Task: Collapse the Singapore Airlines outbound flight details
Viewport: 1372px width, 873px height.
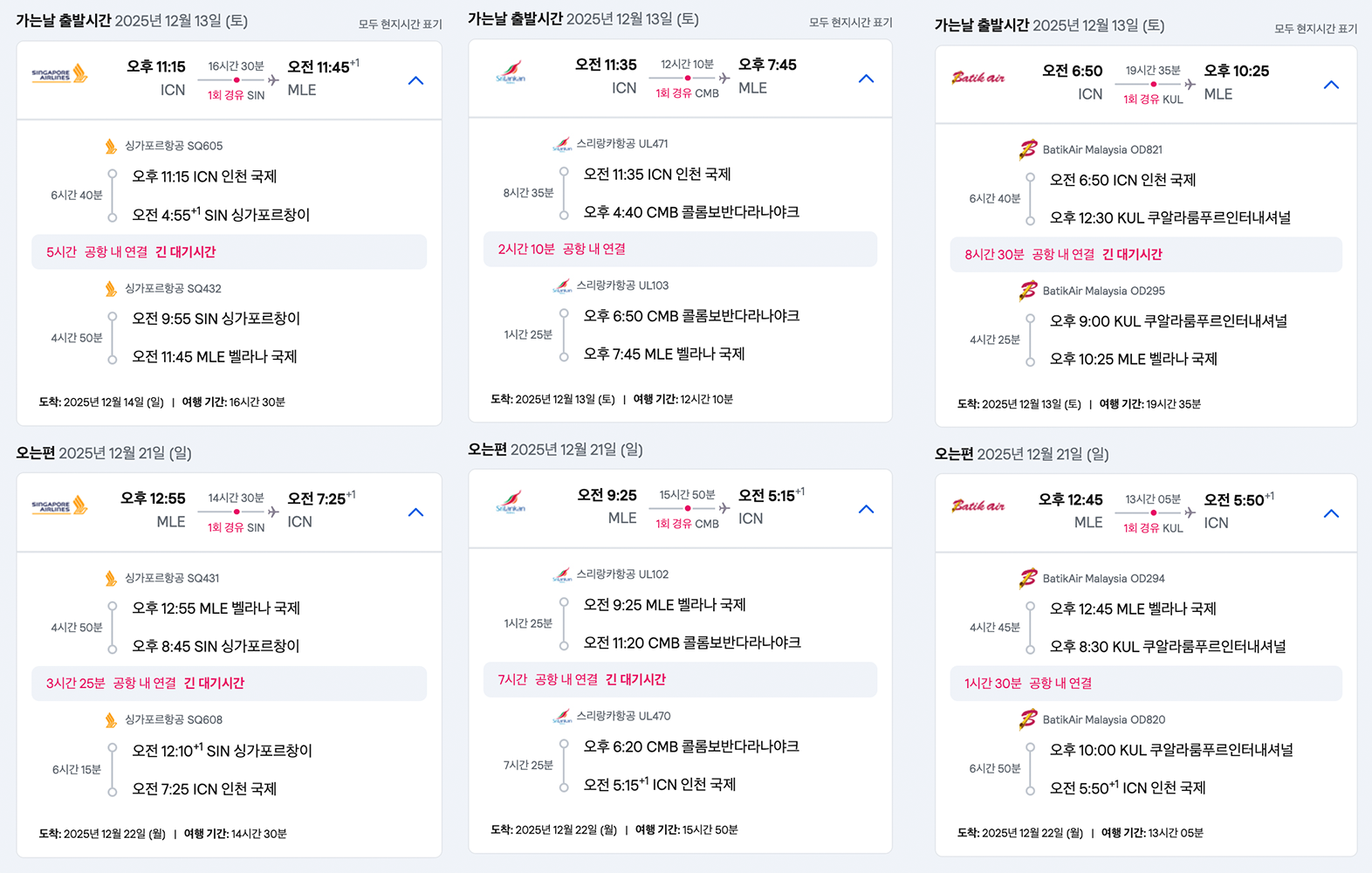Action: 416,80
